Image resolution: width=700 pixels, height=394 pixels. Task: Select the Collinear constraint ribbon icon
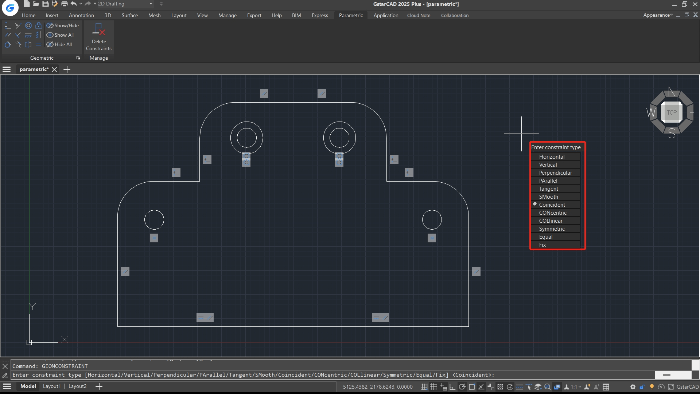(18, 26)
